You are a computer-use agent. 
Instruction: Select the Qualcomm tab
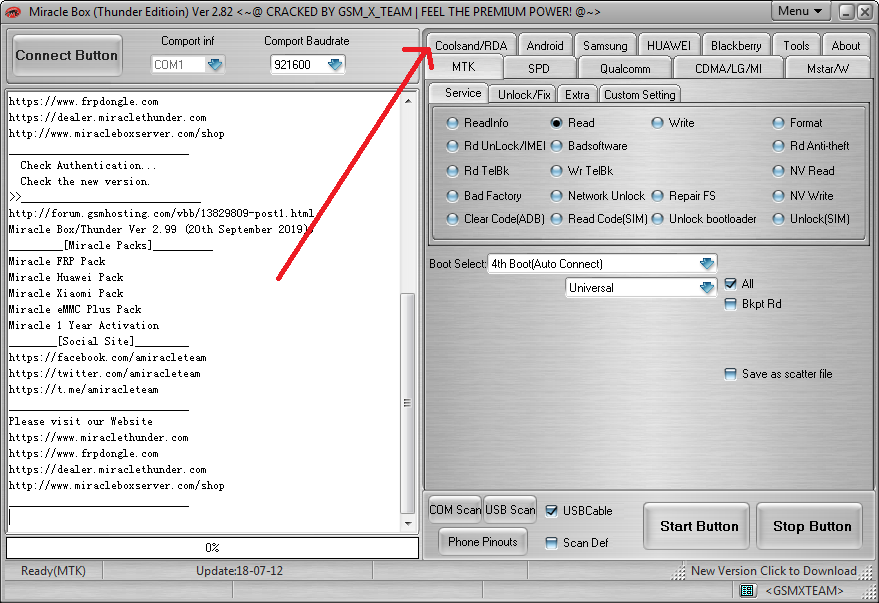(x=625, y=68)
